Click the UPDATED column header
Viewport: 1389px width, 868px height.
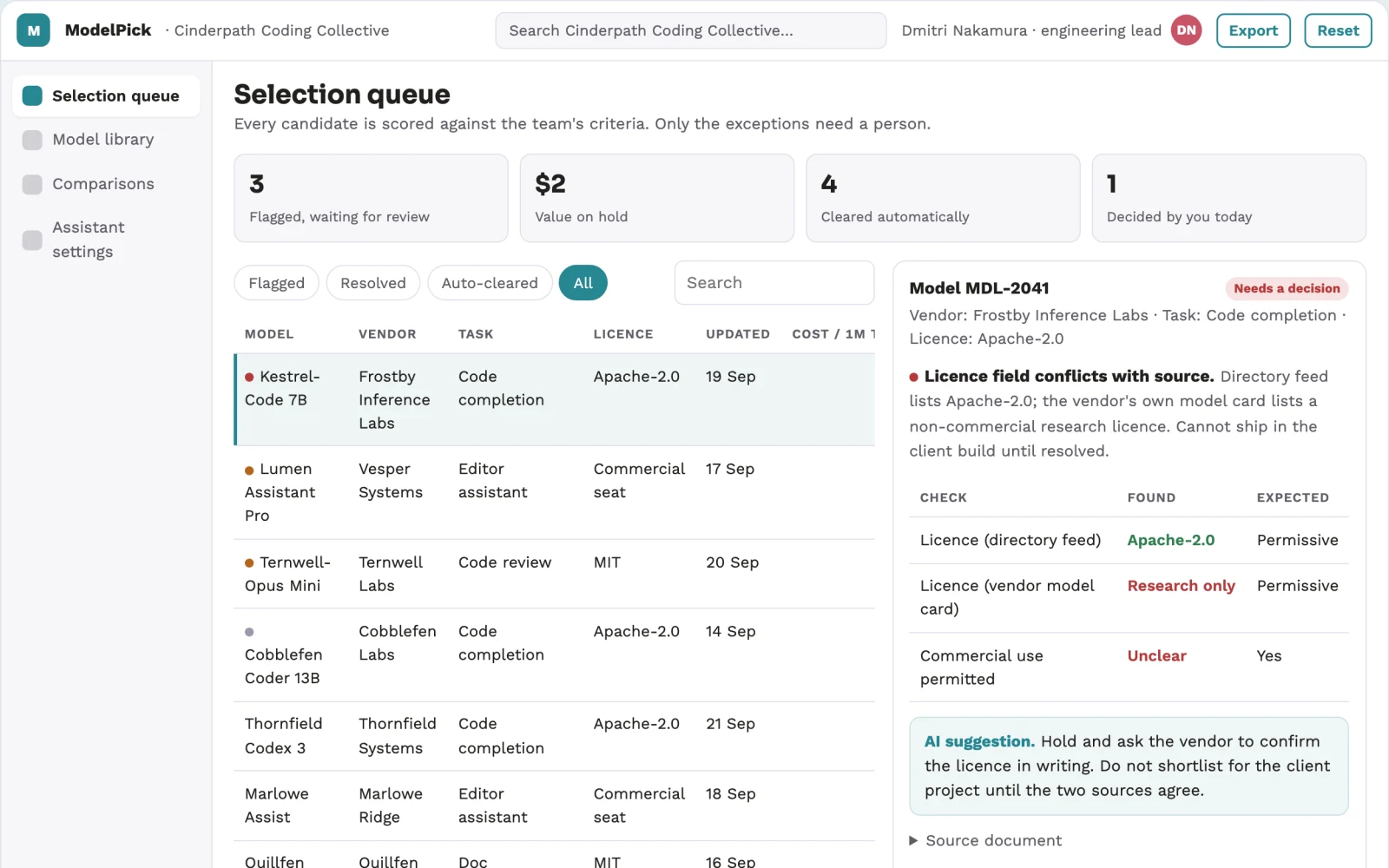coord(738,334)
